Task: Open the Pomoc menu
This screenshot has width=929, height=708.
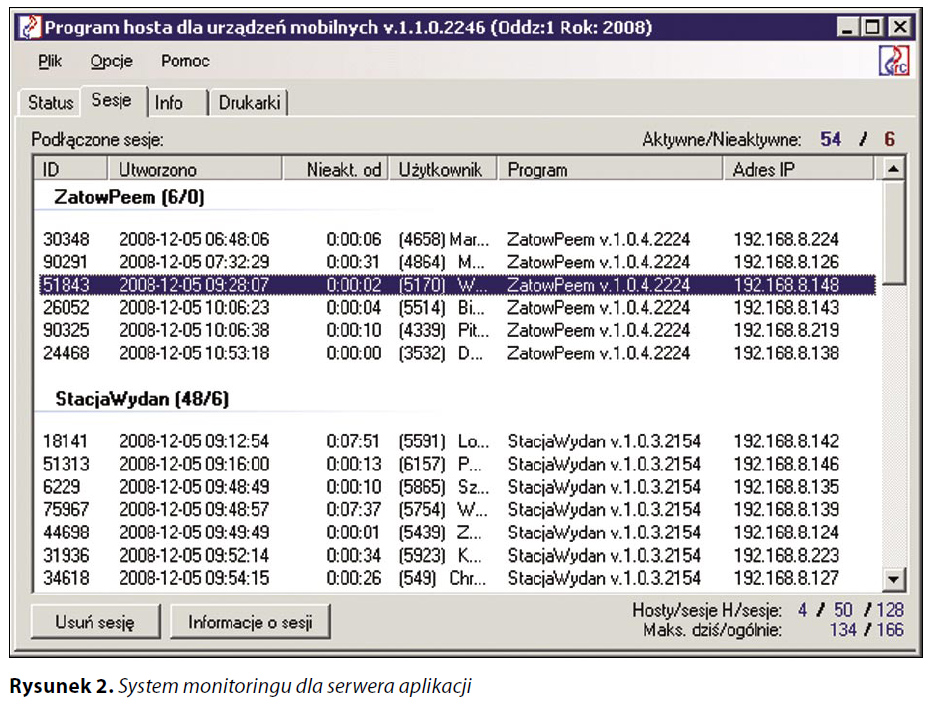Action: (x=185, y=61)
